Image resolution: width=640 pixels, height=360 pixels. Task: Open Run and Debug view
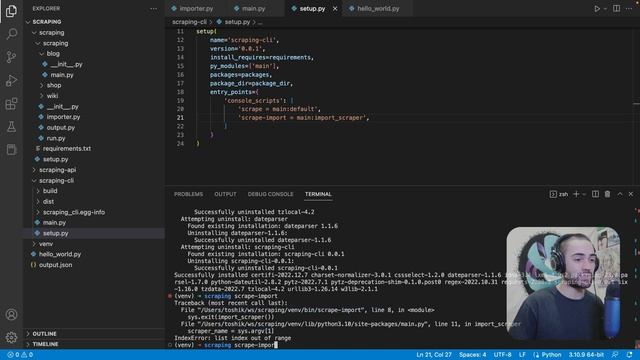pos(11,80)
